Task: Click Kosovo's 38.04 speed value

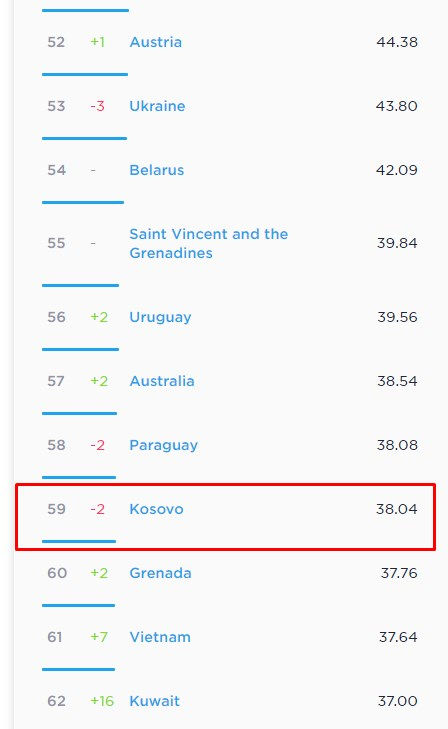Action: coord(397,509)
